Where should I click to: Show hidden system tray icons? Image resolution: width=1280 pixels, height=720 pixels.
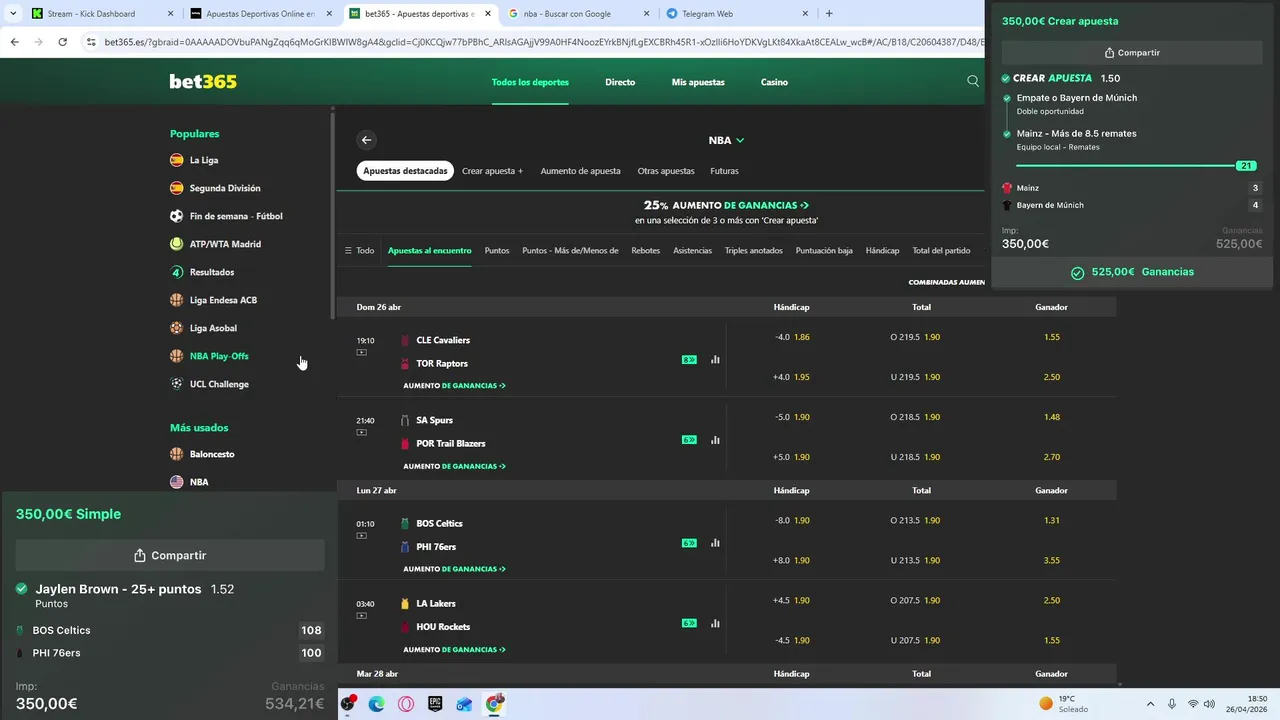(1150, 704)
